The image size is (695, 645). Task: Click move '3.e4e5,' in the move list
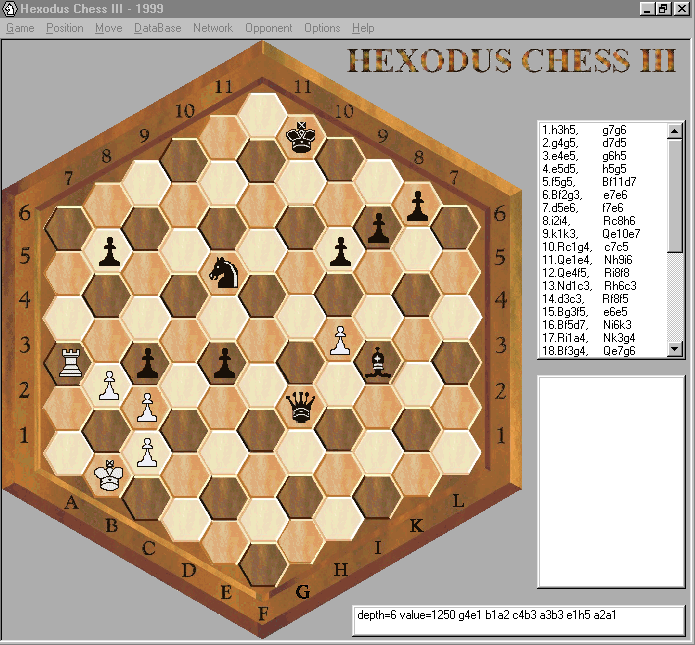click(560, 156)
